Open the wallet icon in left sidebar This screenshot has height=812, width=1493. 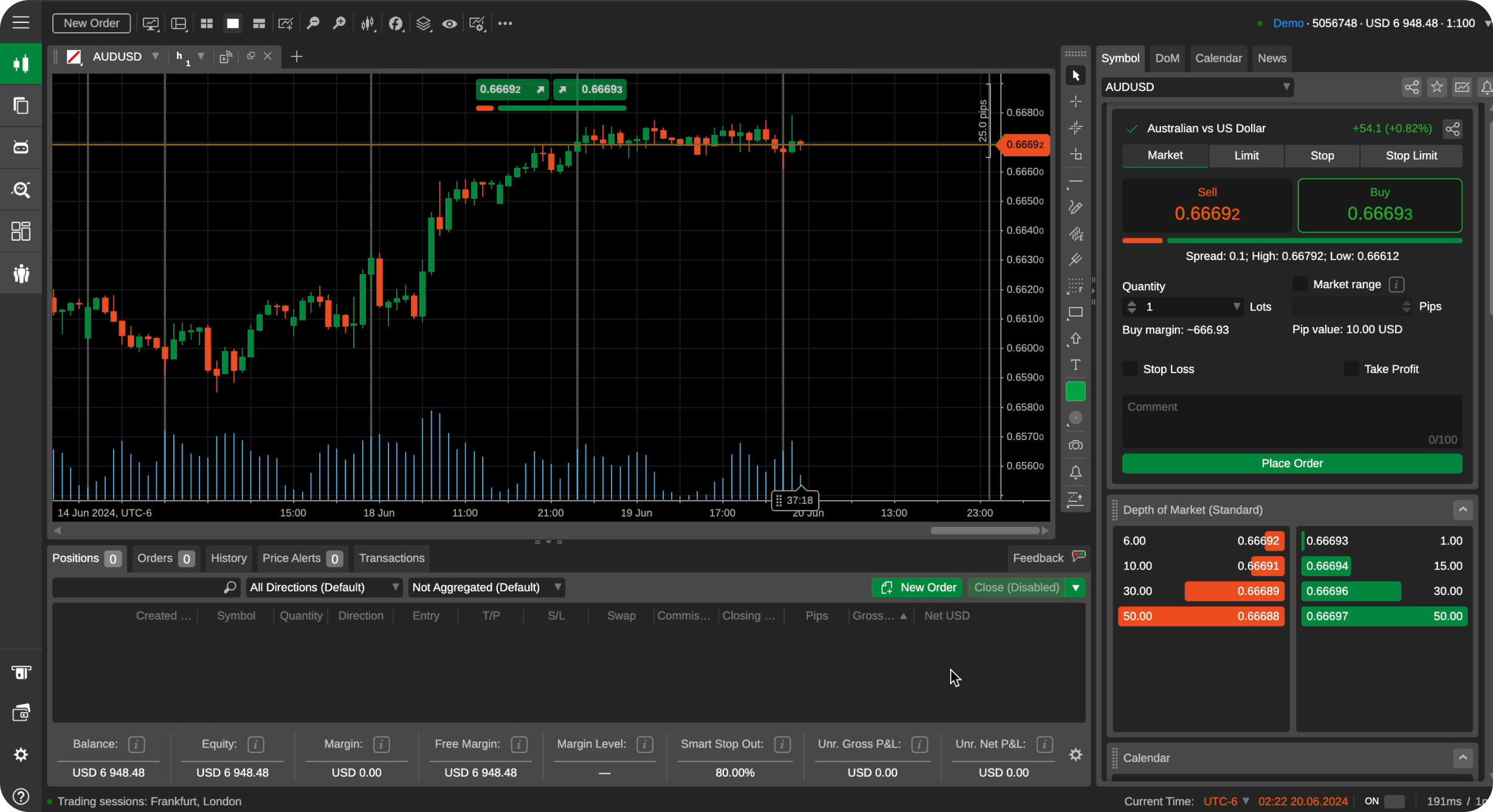point(21,712)
